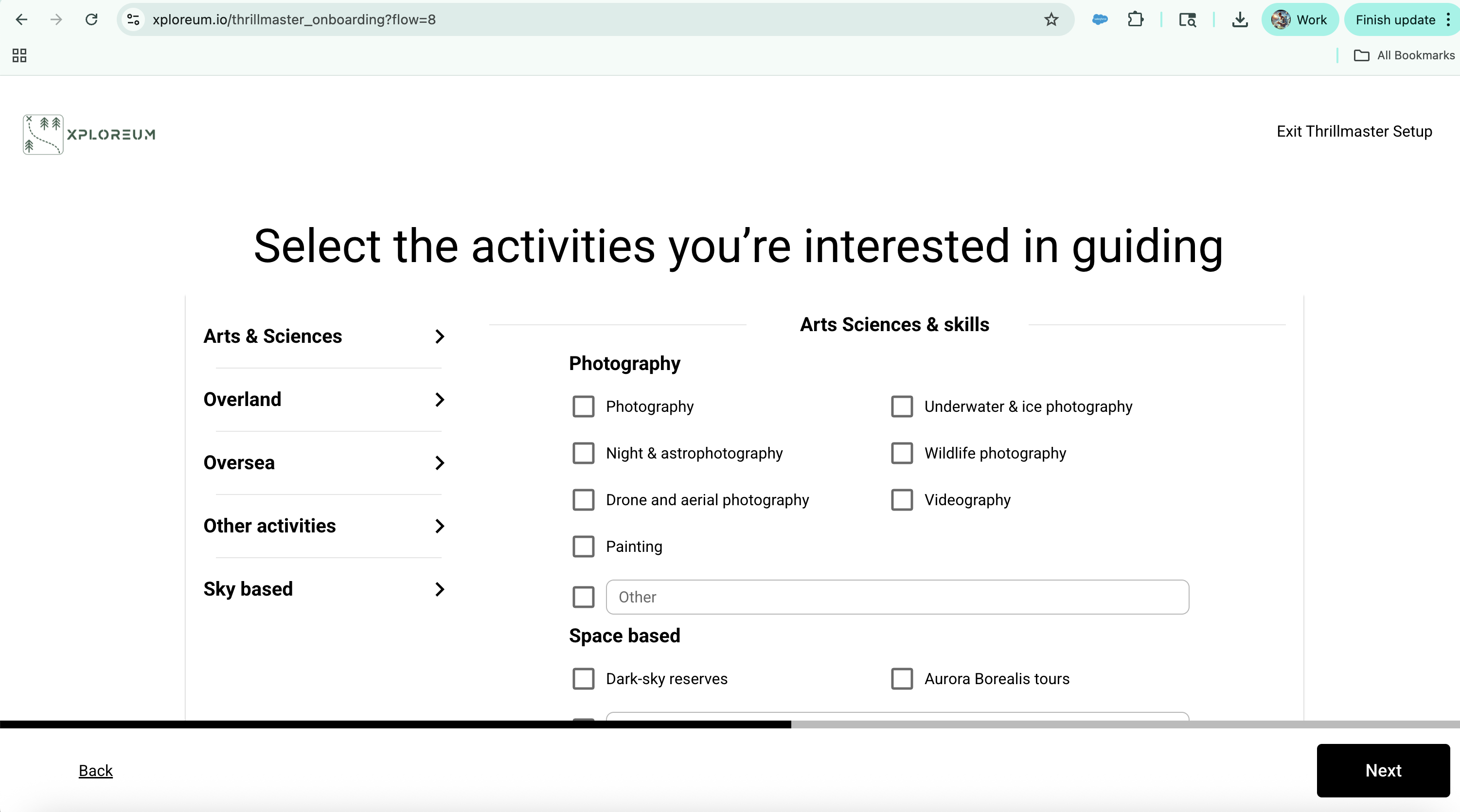Click the browser address bar URL
1460x812 pixels.
pos(294,20)
